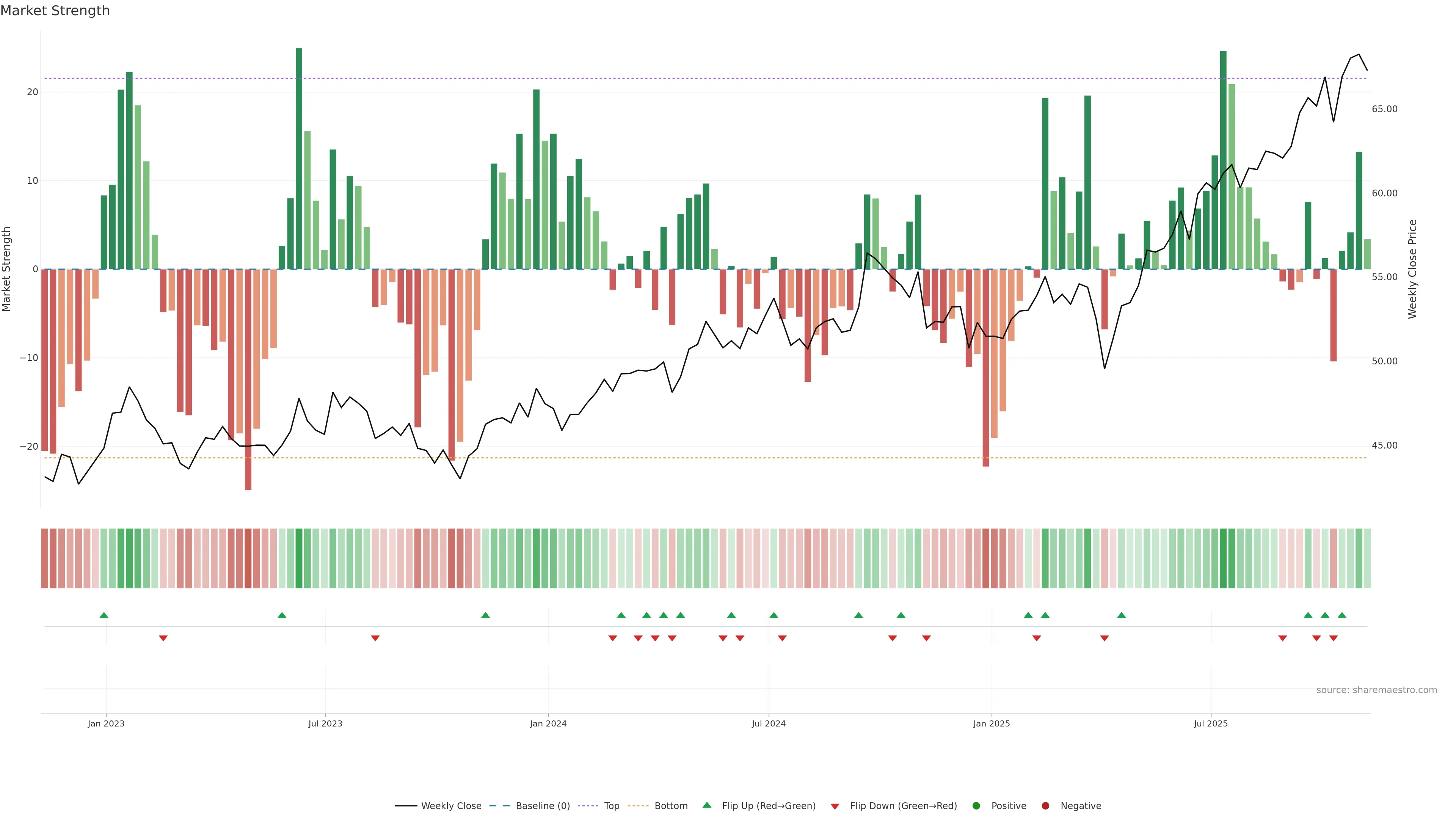Click the first red flip-down triangle after Jan 2023

pos(163,638)
